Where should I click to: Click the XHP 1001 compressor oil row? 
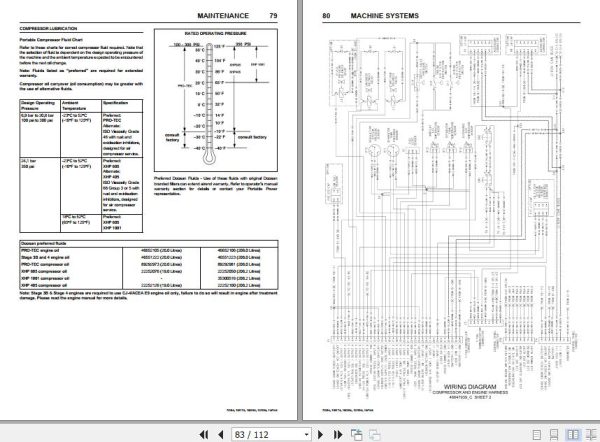(x=149, y=278)
